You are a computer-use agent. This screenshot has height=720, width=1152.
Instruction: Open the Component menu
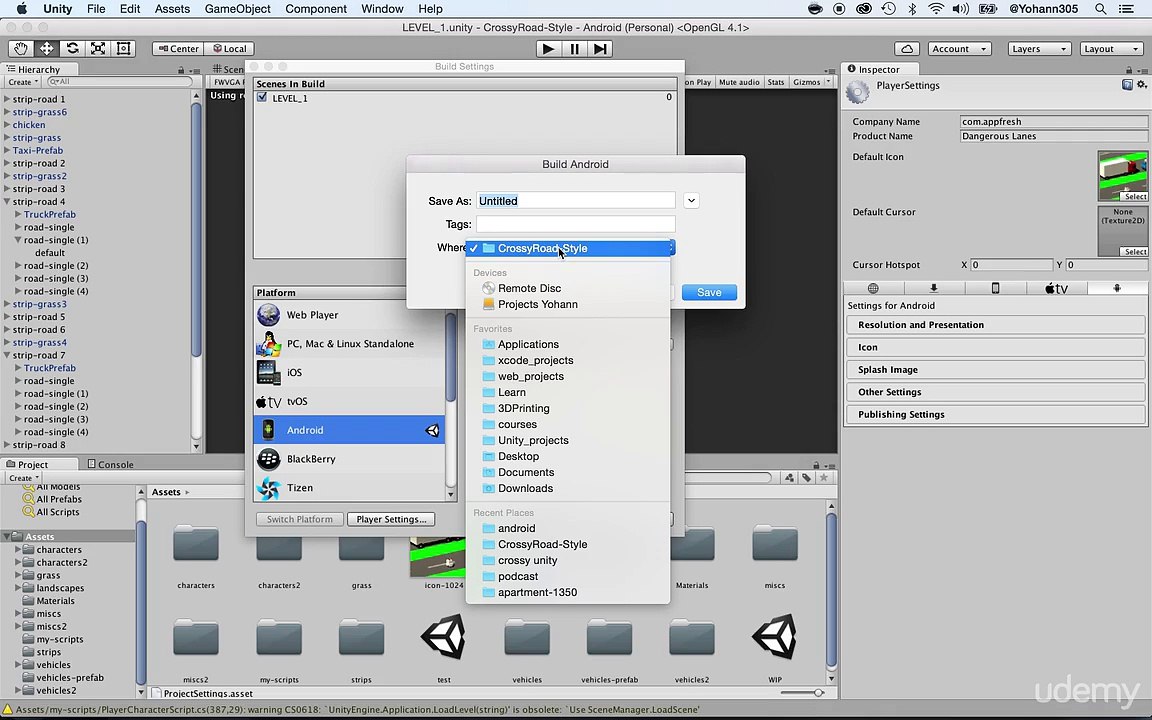click(x=316, y=9)
